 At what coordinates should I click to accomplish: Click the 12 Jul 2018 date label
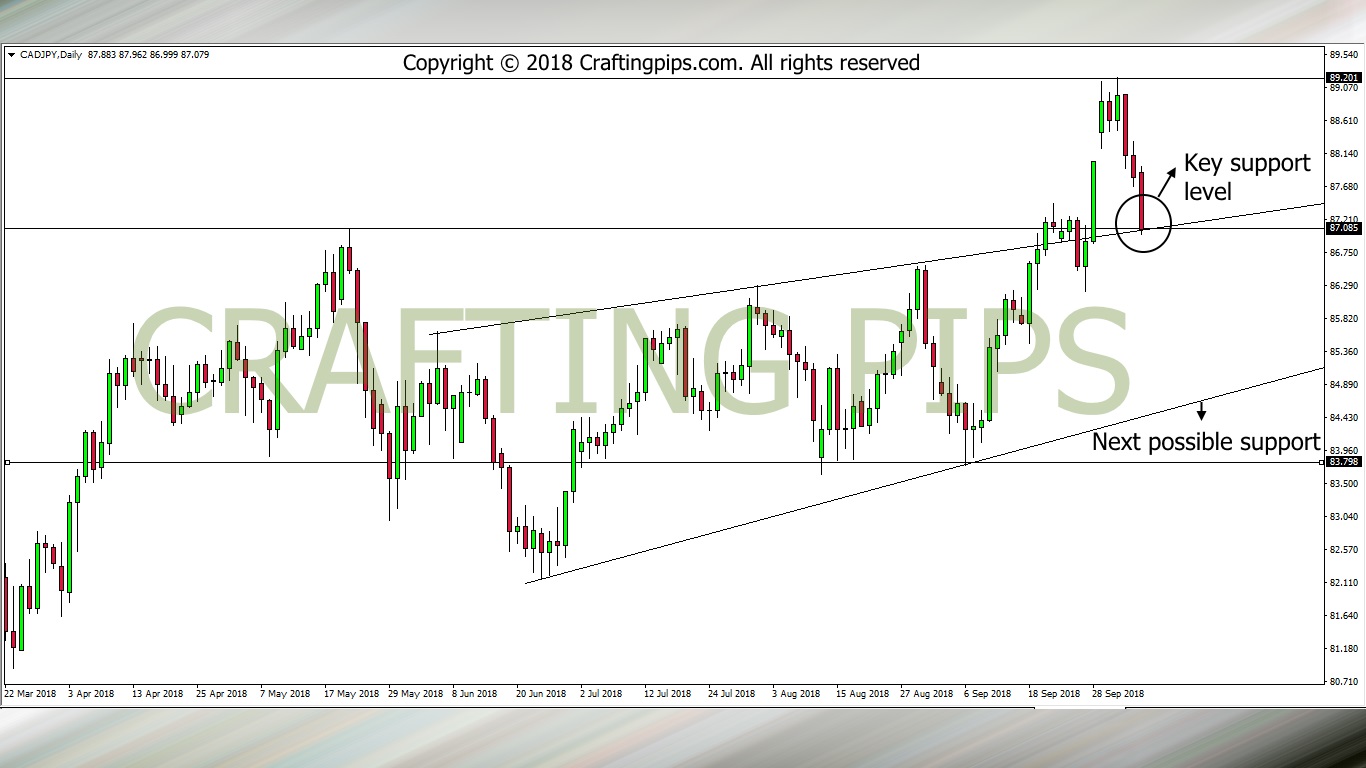pyautogui.click(x=668, y=693)
